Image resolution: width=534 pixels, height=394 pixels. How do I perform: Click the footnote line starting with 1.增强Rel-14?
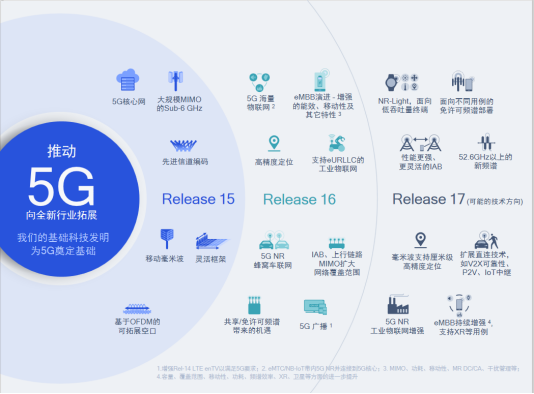pyautogui.click(x=339, y=368)
